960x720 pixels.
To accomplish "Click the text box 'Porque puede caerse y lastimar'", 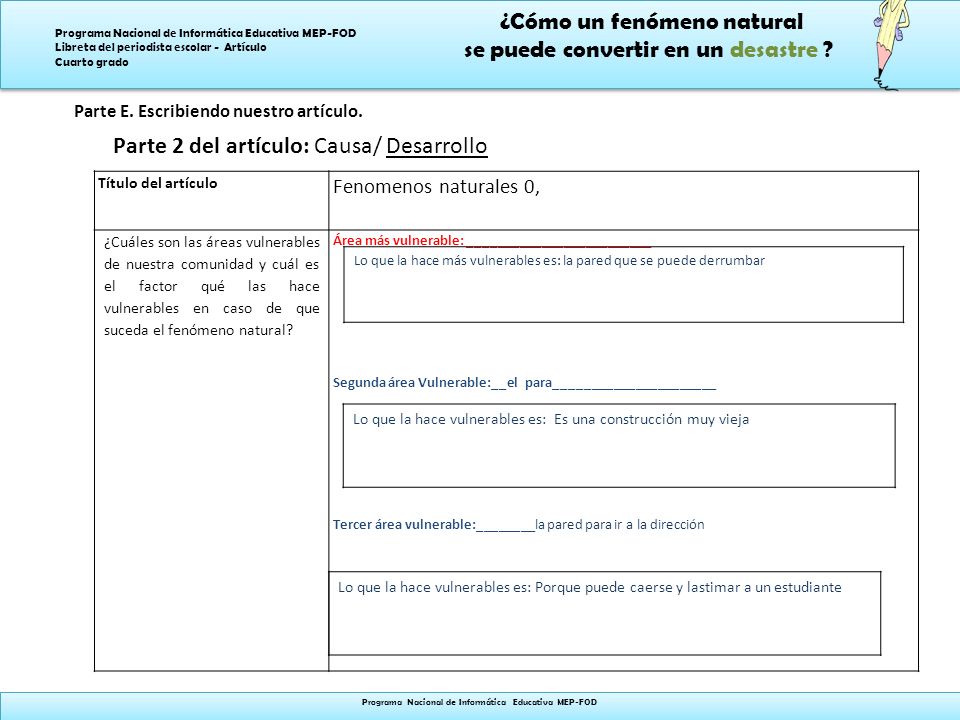I will point(605,613).
